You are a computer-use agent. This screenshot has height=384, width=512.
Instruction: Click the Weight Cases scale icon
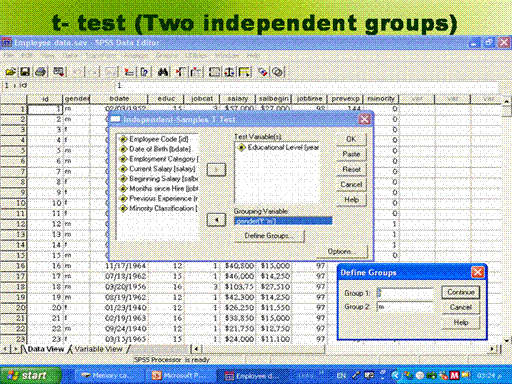tap(230, 72)
